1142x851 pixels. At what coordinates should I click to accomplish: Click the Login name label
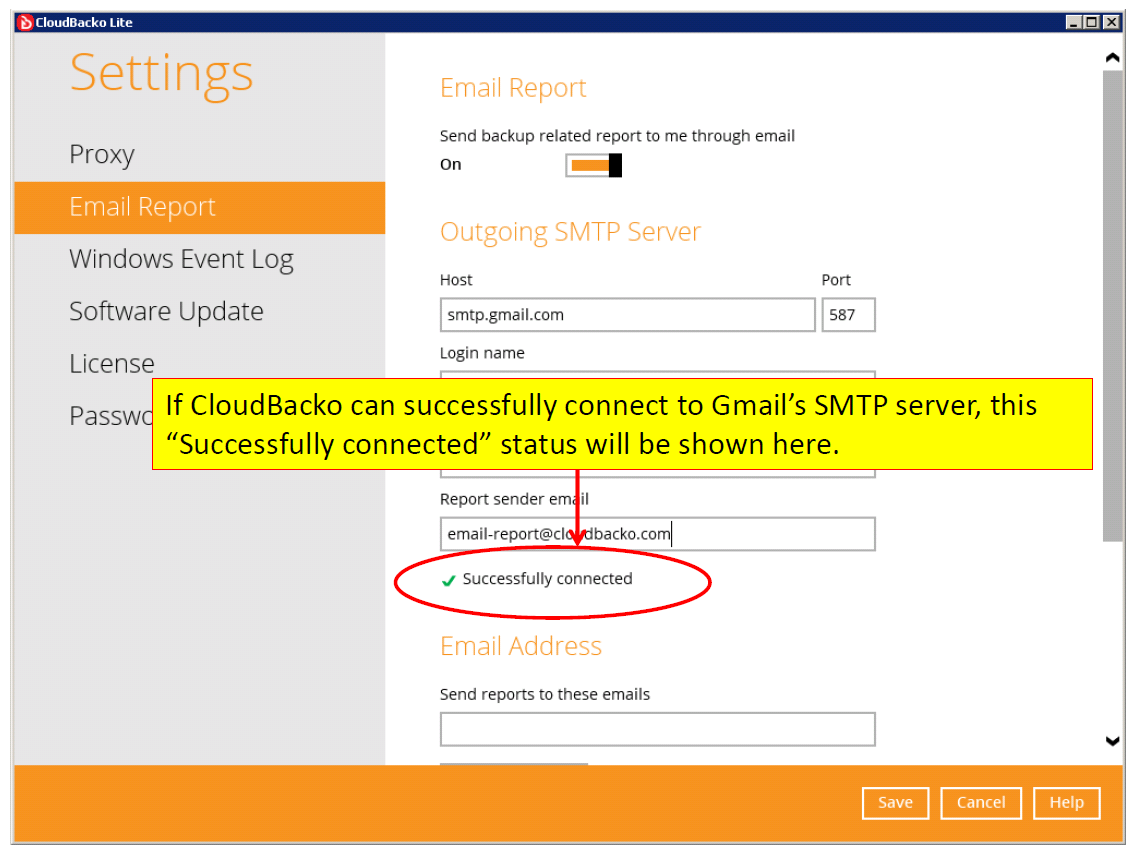click(482, 353)
